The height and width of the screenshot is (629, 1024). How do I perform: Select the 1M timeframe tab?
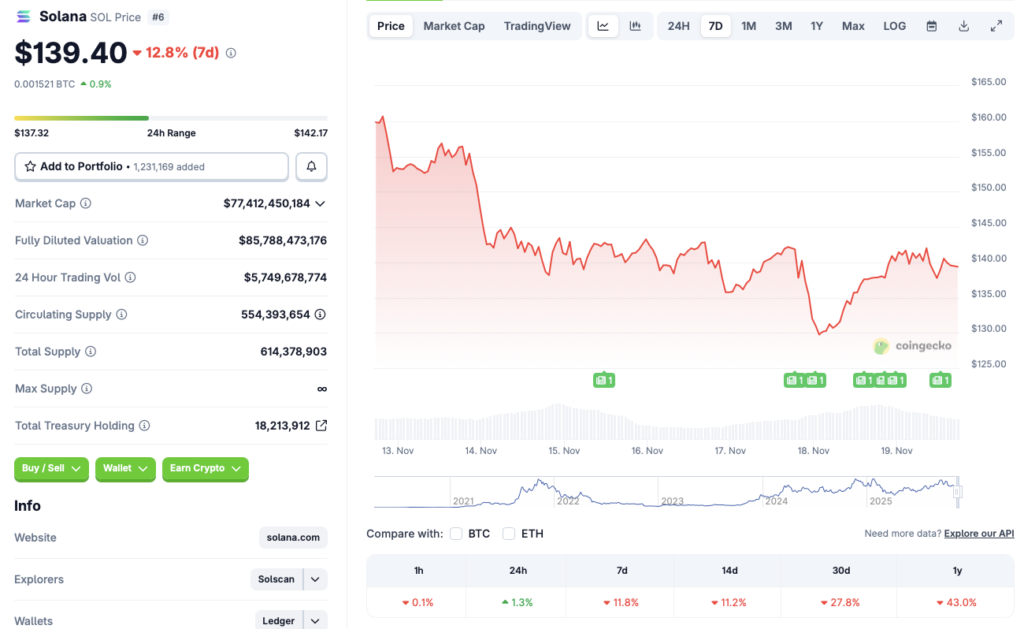[749, 26]
